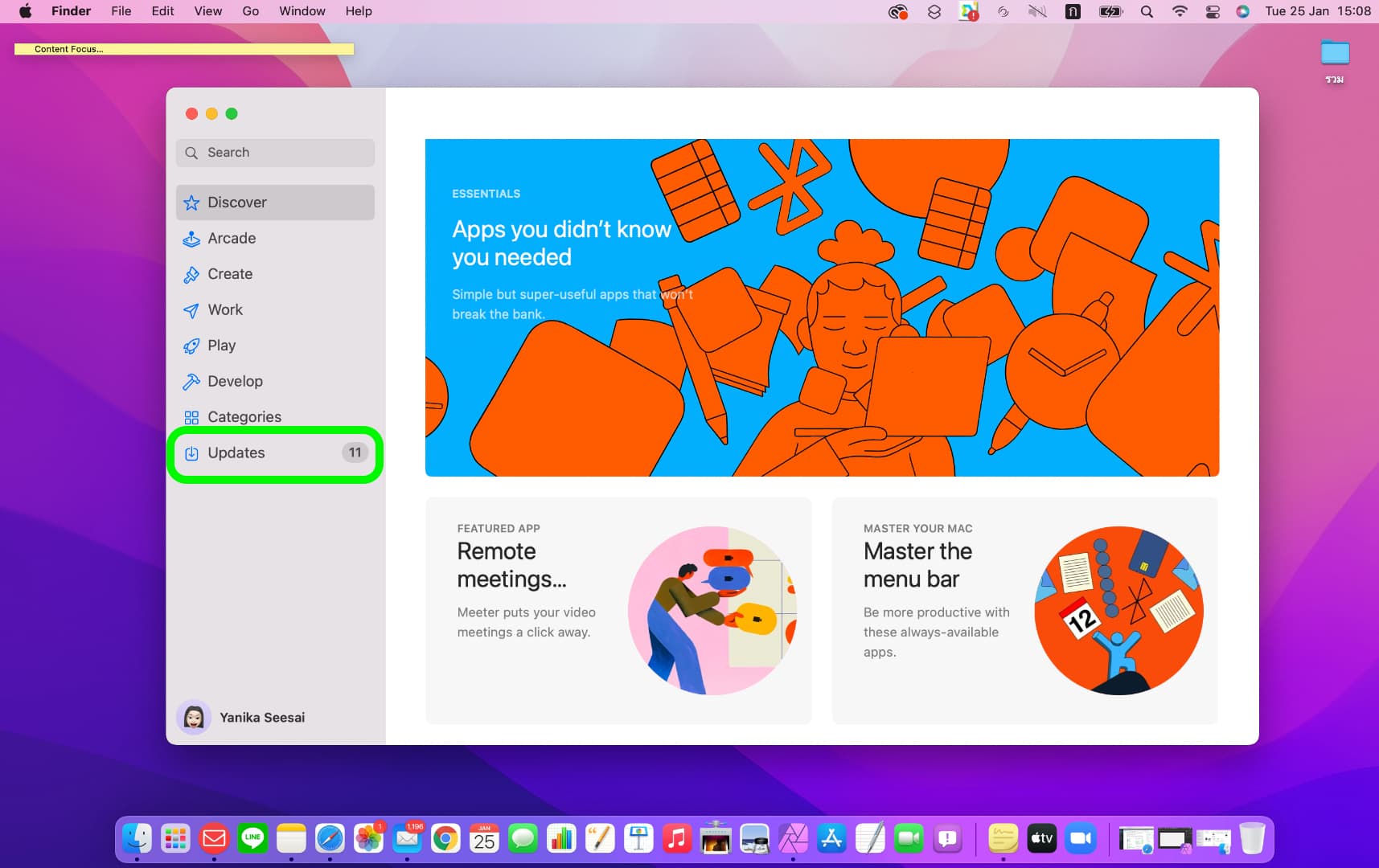The width and height of the screenshot is (1379, 868).
Task: Open the Remote meetings featured app card
Action: (x=618, y=610)
